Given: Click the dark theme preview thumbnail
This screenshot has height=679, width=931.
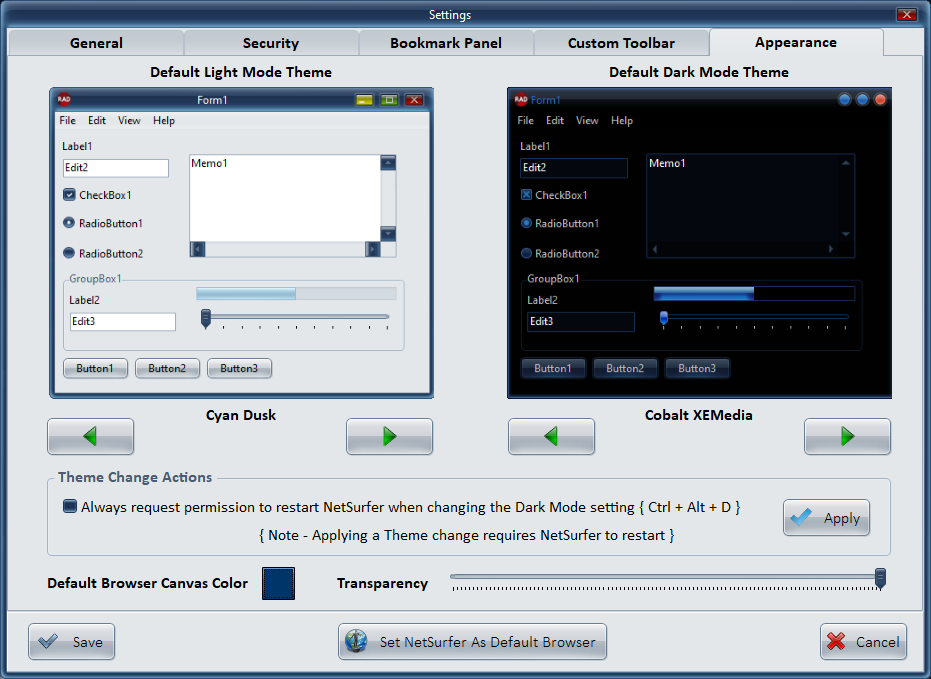Looking at the screenshot, I should 699,243.
